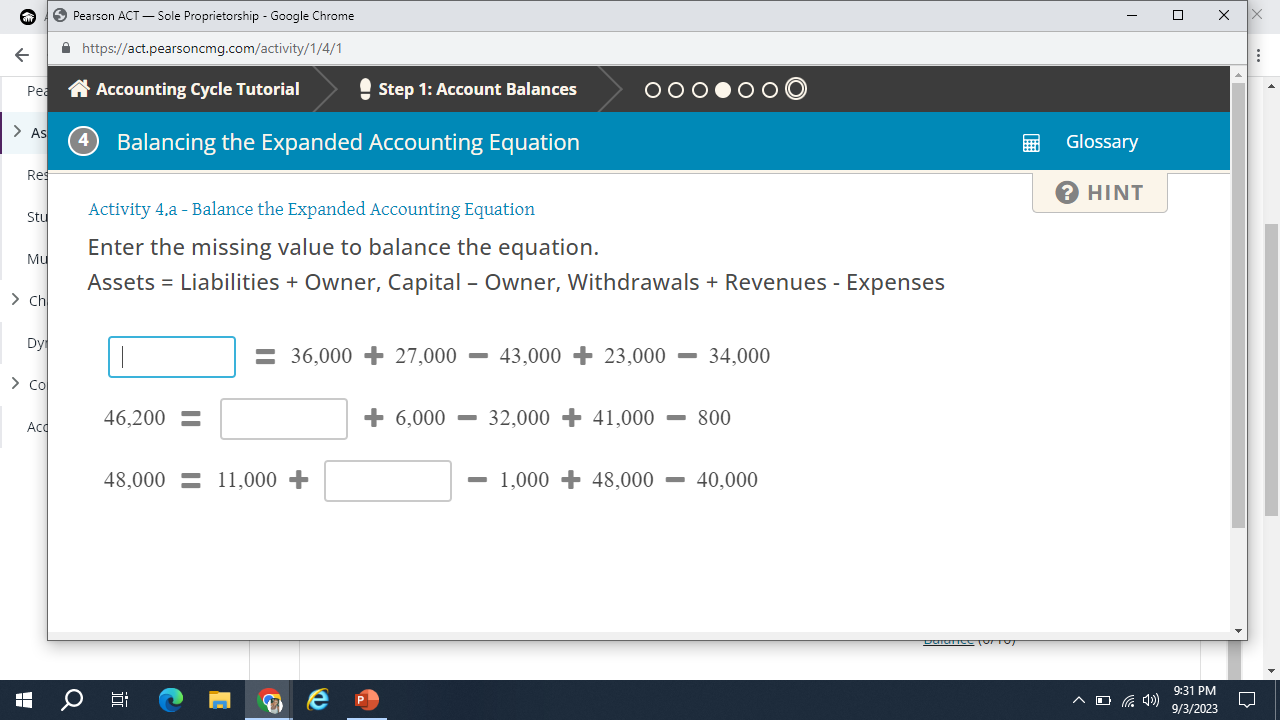Click the question mark icon on HINT

pos(1067,193)
